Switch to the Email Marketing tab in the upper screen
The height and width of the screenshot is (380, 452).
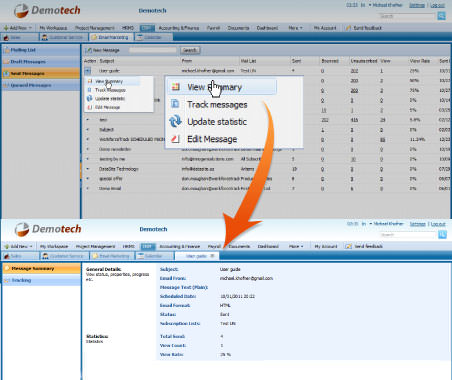(111, 37)
